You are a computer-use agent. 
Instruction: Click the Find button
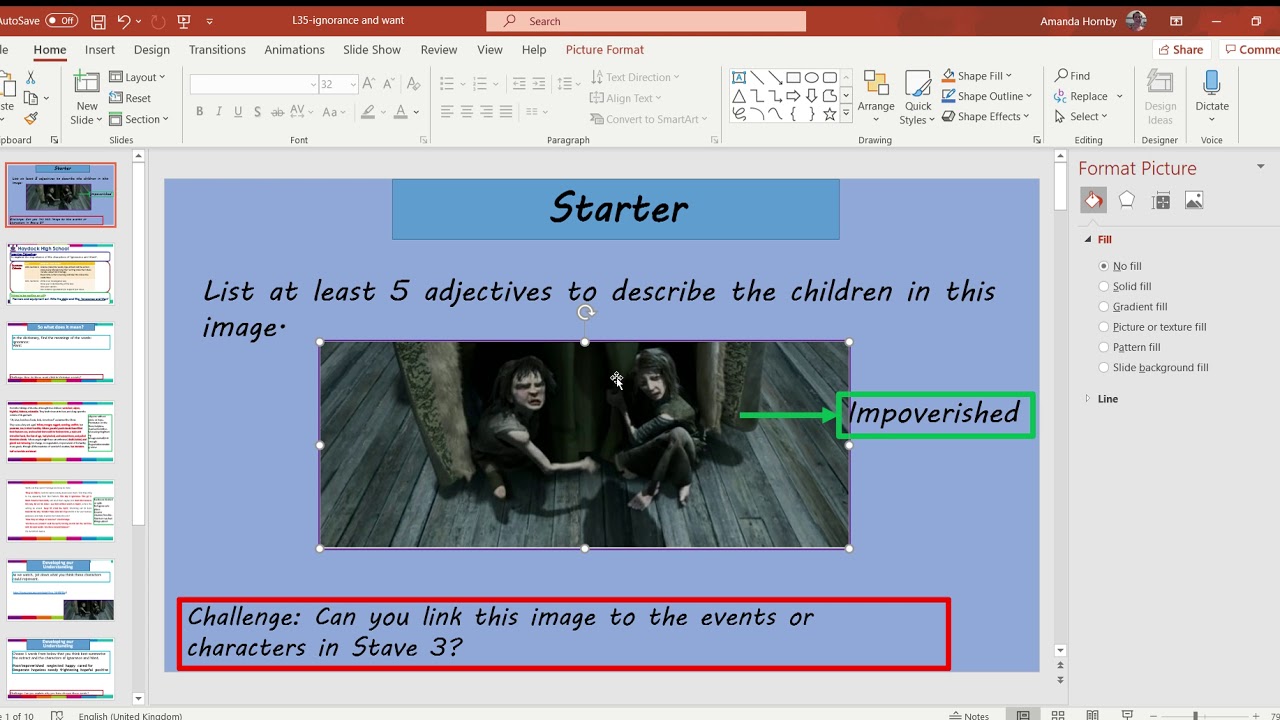pos(1072,76)
